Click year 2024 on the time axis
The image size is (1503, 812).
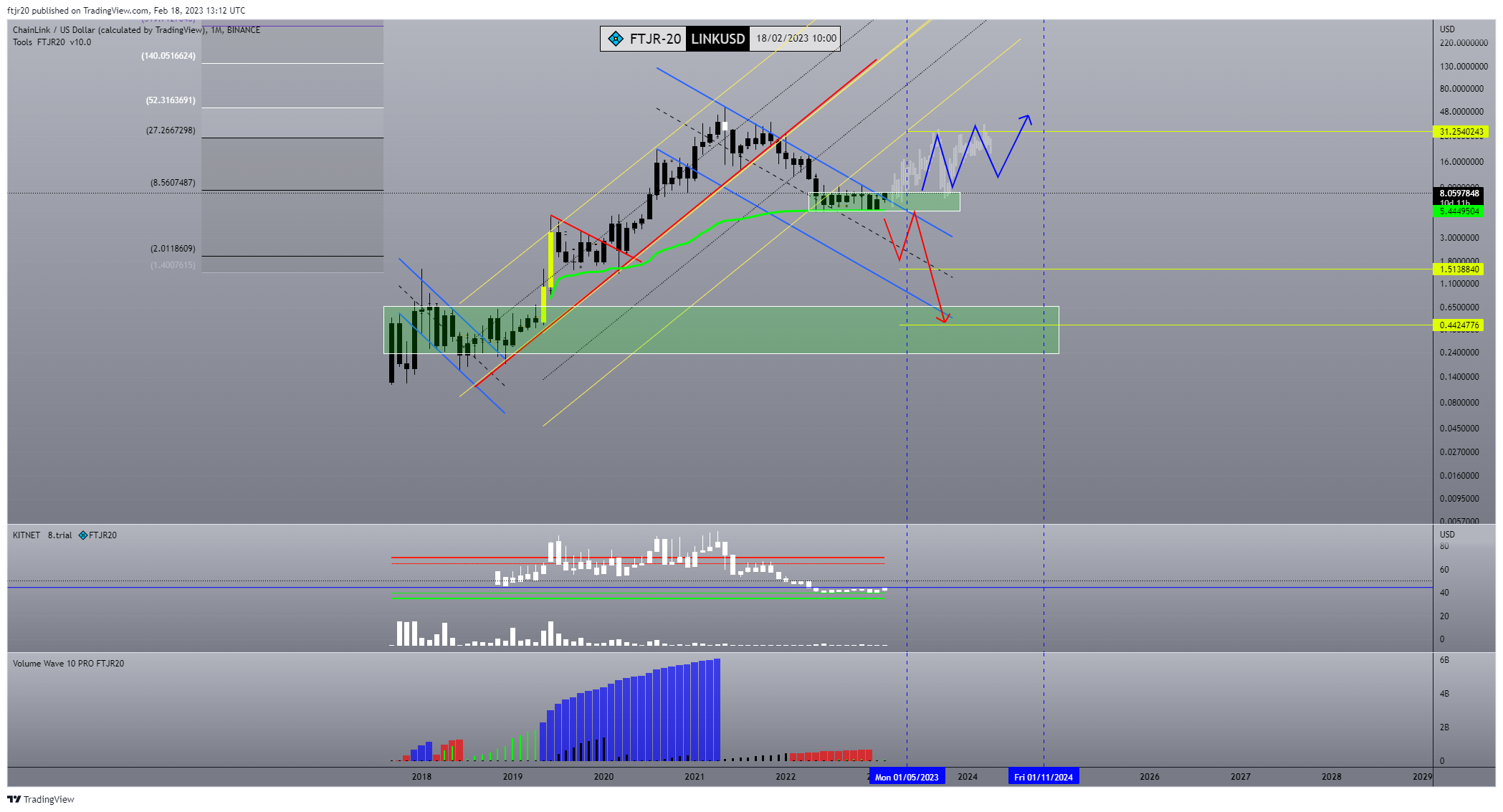[968, 777]
